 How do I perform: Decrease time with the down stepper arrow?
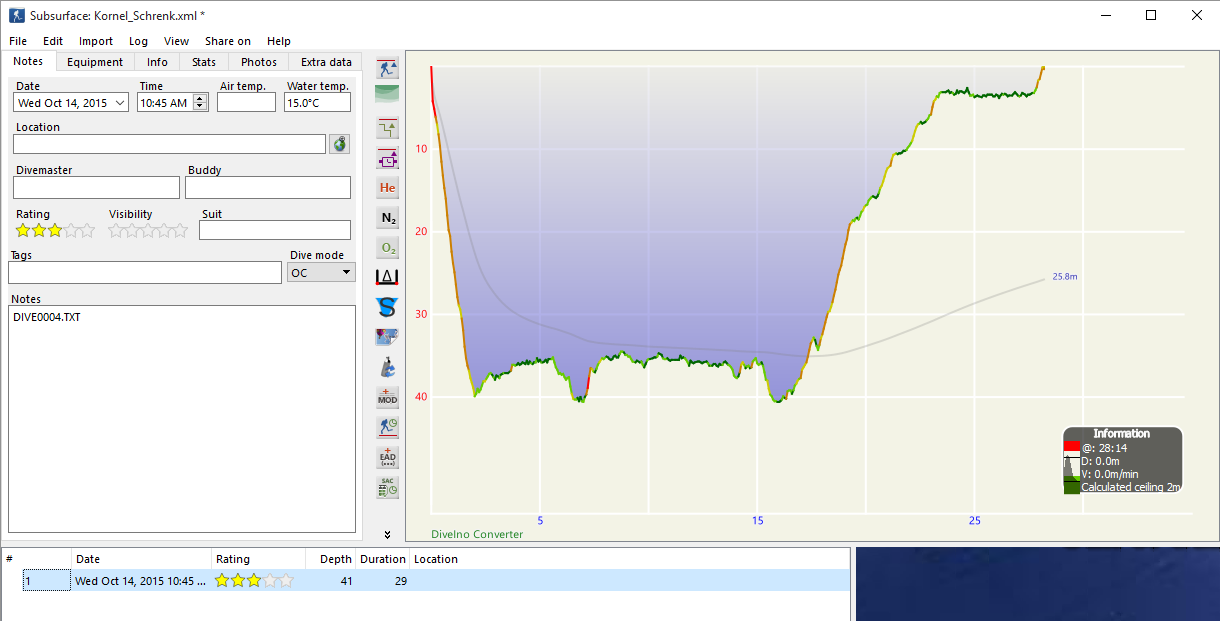pos(199,107)
